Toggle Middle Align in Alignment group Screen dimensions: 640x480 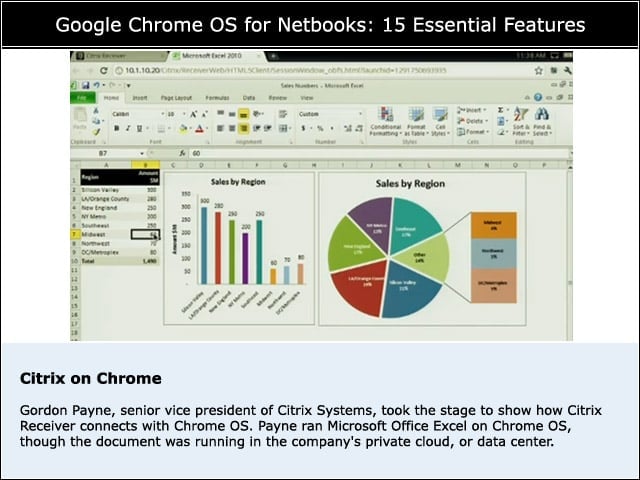pyautogui.click(x=232, y=113)
